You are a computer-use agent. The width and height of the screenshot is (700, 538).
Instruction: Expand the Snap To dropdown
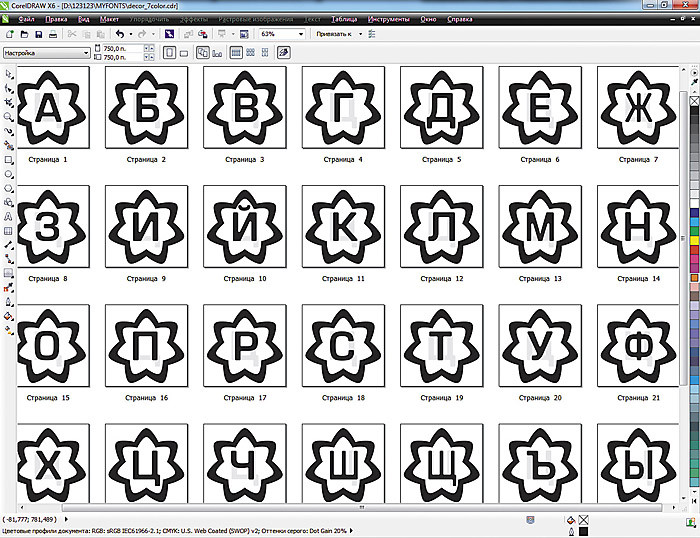(360, 34)
